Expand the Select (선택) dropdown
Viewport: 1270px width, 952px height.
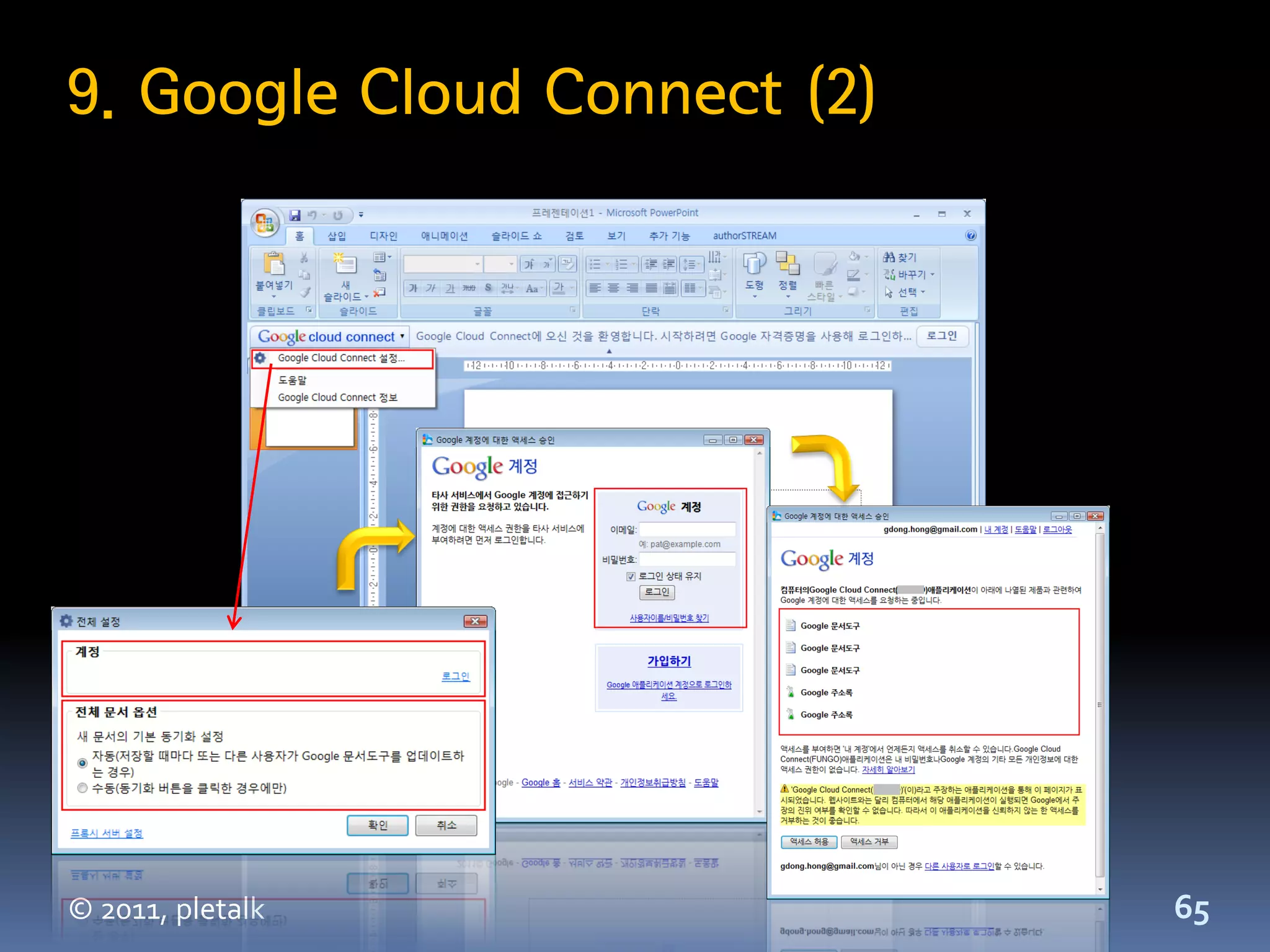pos(923,292)
